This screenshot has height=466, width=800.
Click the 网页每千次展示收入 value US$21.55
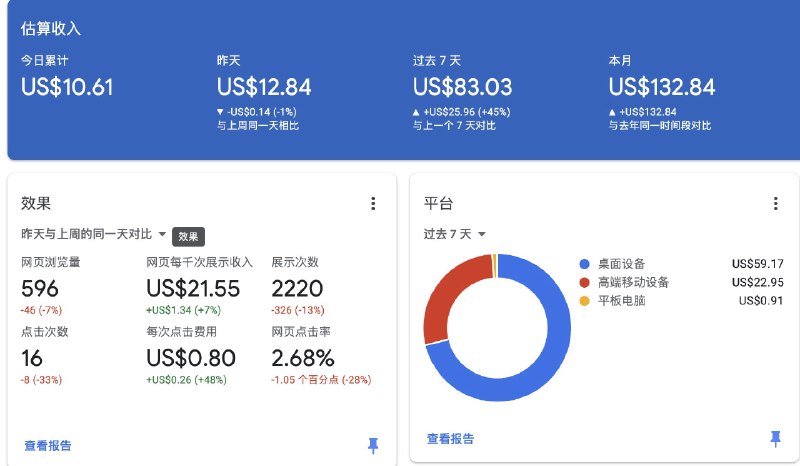coord(193,289)
